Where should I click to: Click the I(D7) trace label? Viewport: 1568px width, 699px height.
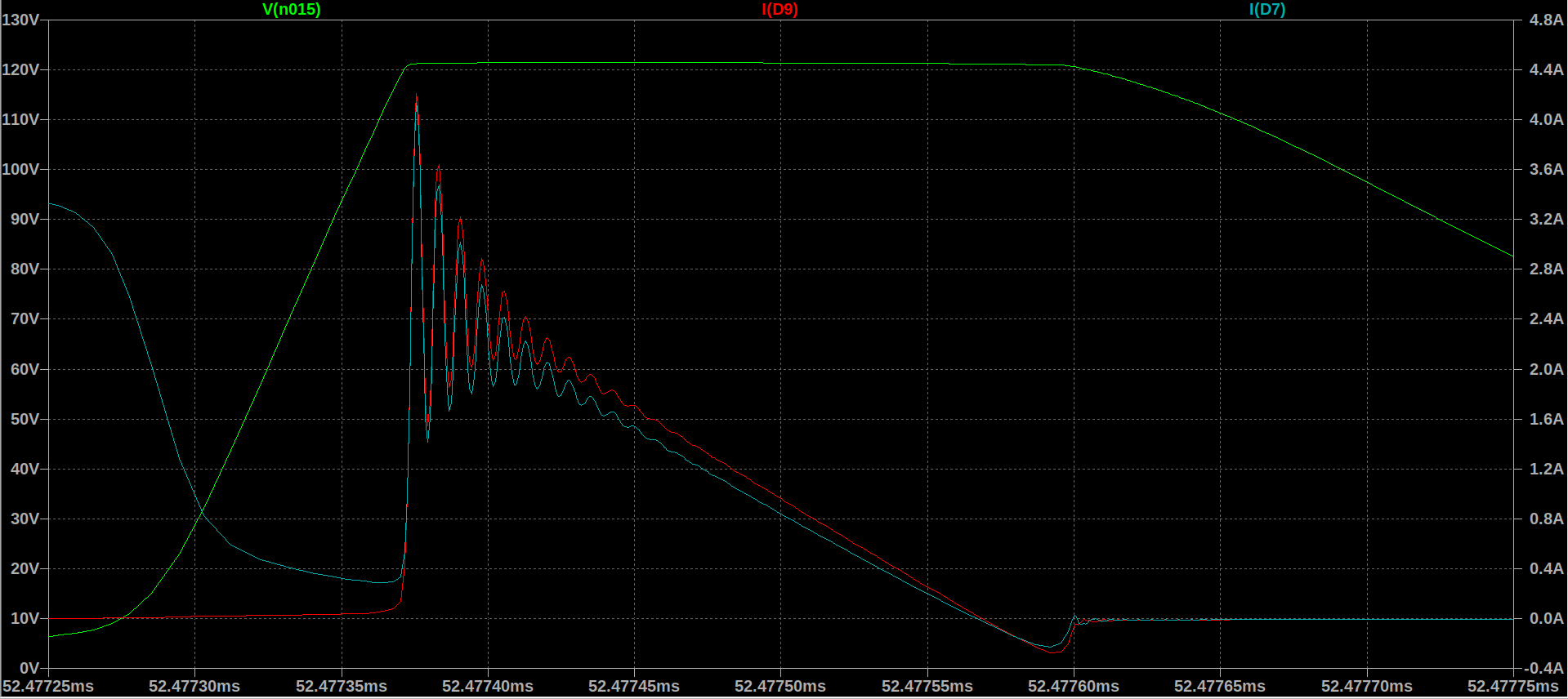pyautogui.click(x=1266, y=10)
